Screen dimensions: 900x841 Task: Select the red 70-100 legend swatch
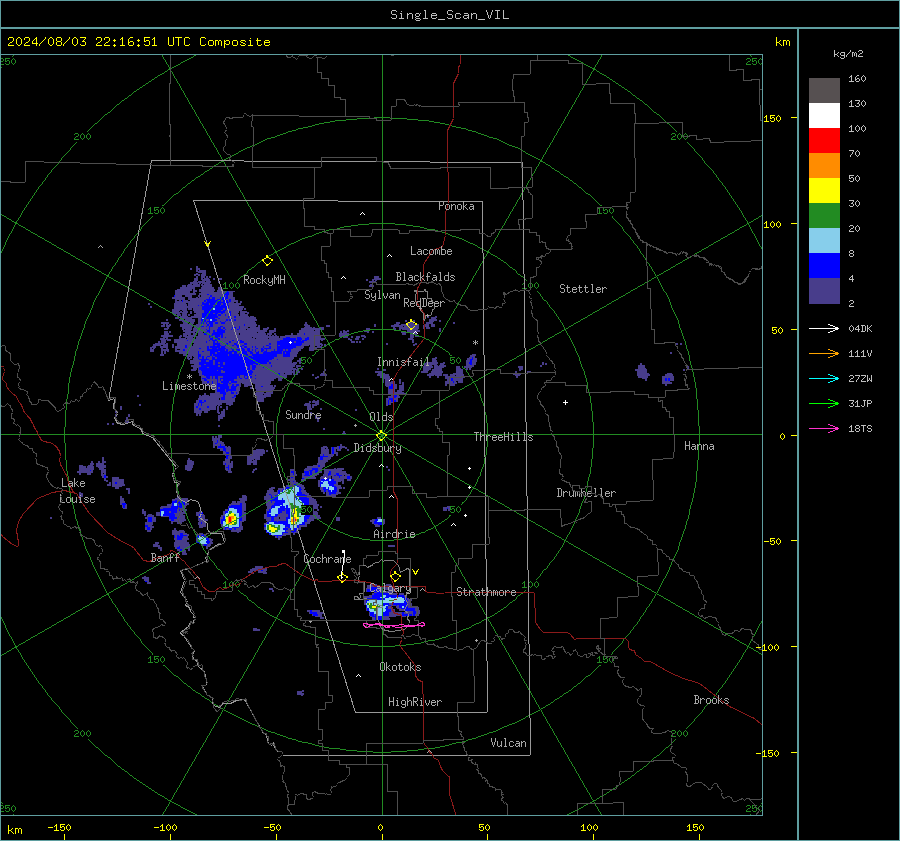[824, 141]
